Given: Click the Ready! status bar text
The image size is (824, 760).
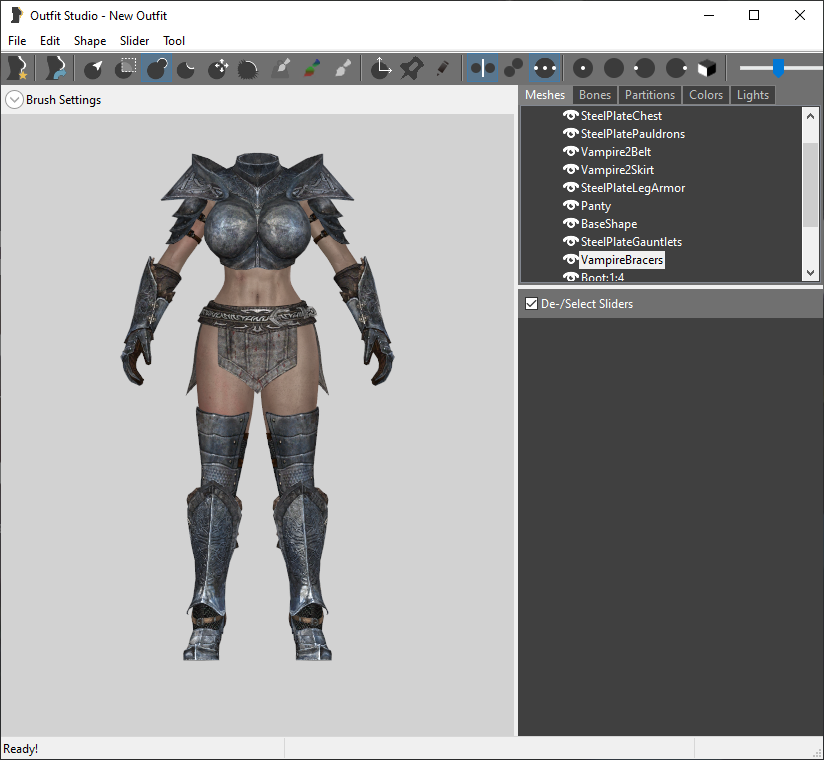Looking at the screenshot, I should [20, 749].
